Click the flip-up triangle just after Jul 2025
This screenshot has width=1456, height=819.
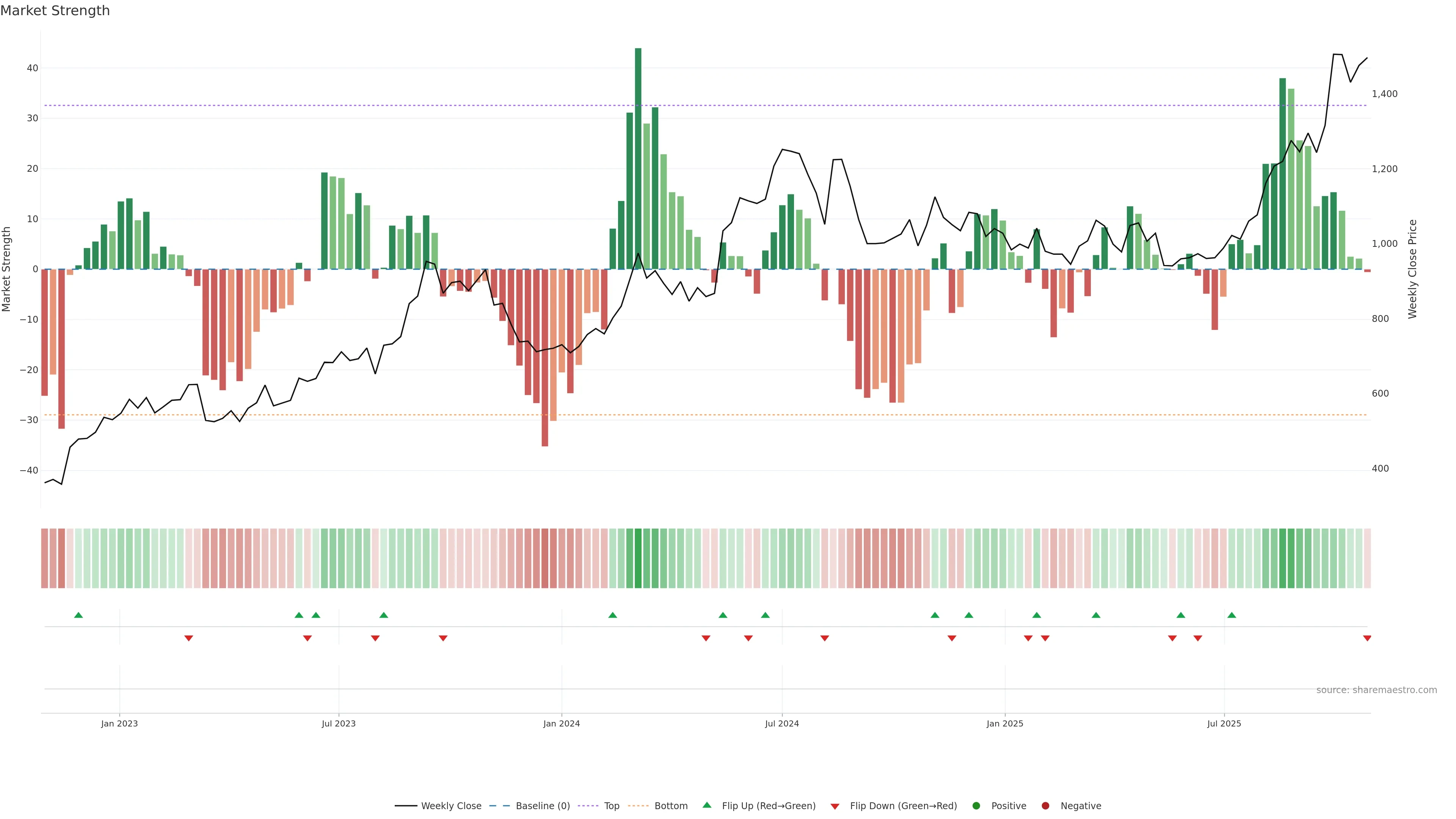click(x=1232, y=615)
